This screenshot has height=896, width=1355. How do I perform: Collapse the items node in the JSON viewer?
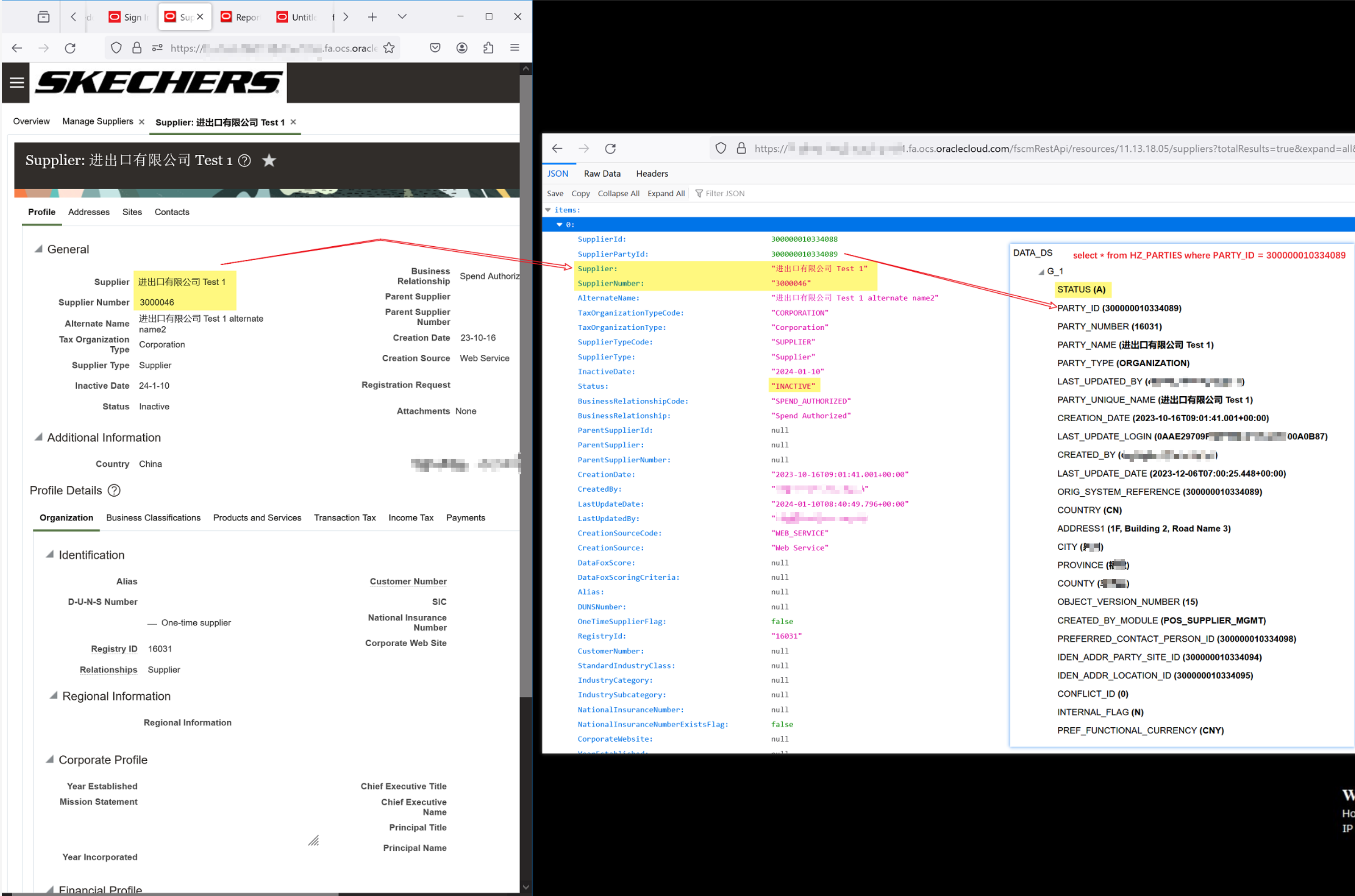548,210
